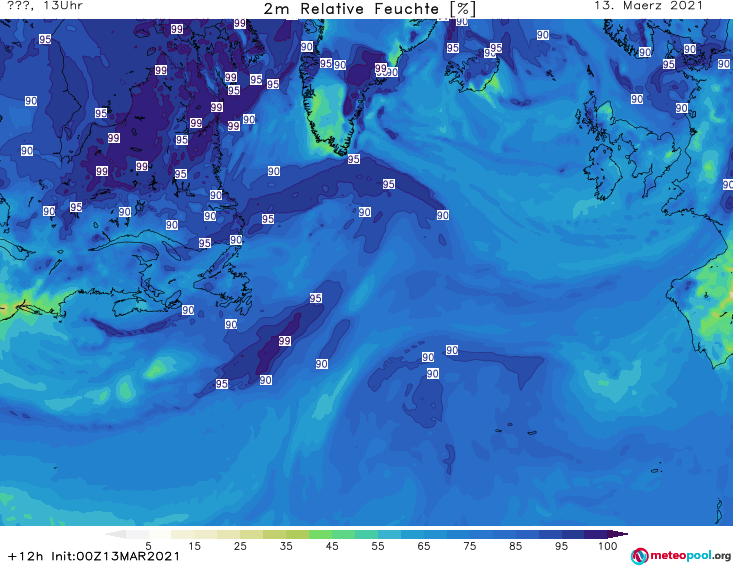Select the map title "2m Relative Feuchte [%]"
The height and width of the screenshot is (566, 733).
click(369, 9)
